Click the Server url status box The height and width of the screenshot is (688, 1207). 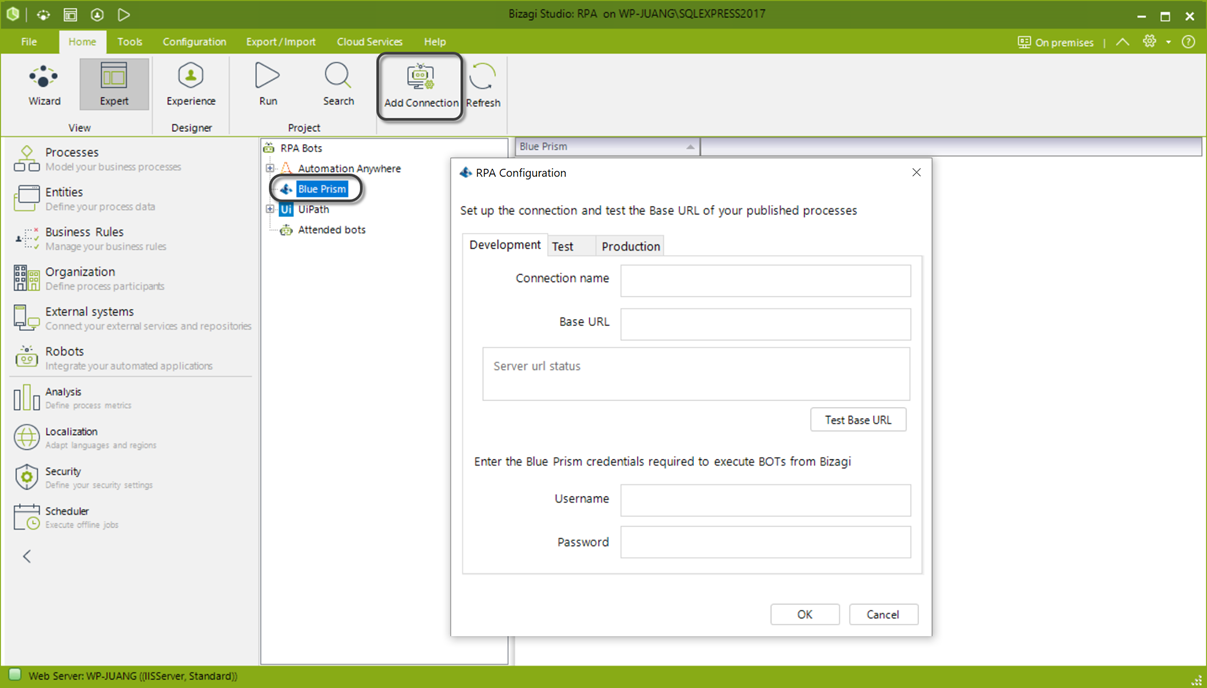click(x=696, y=374)
